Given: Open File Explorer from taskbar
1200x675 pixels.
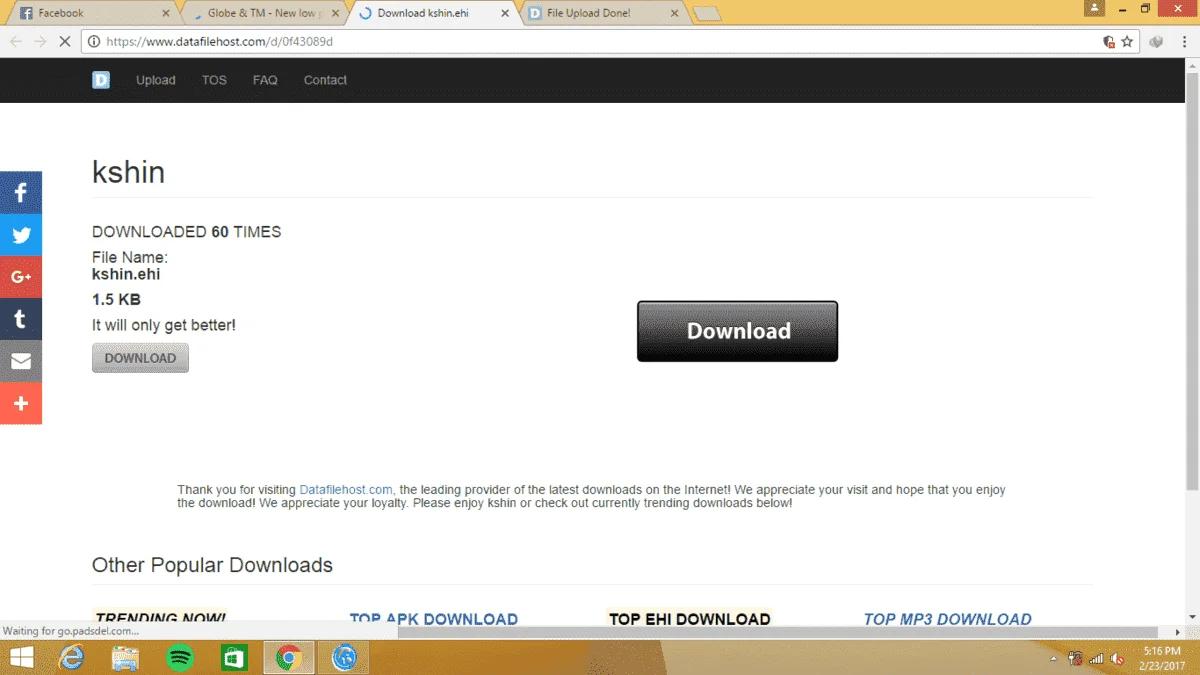Looking at the screenshot, I should coord(126,657).
